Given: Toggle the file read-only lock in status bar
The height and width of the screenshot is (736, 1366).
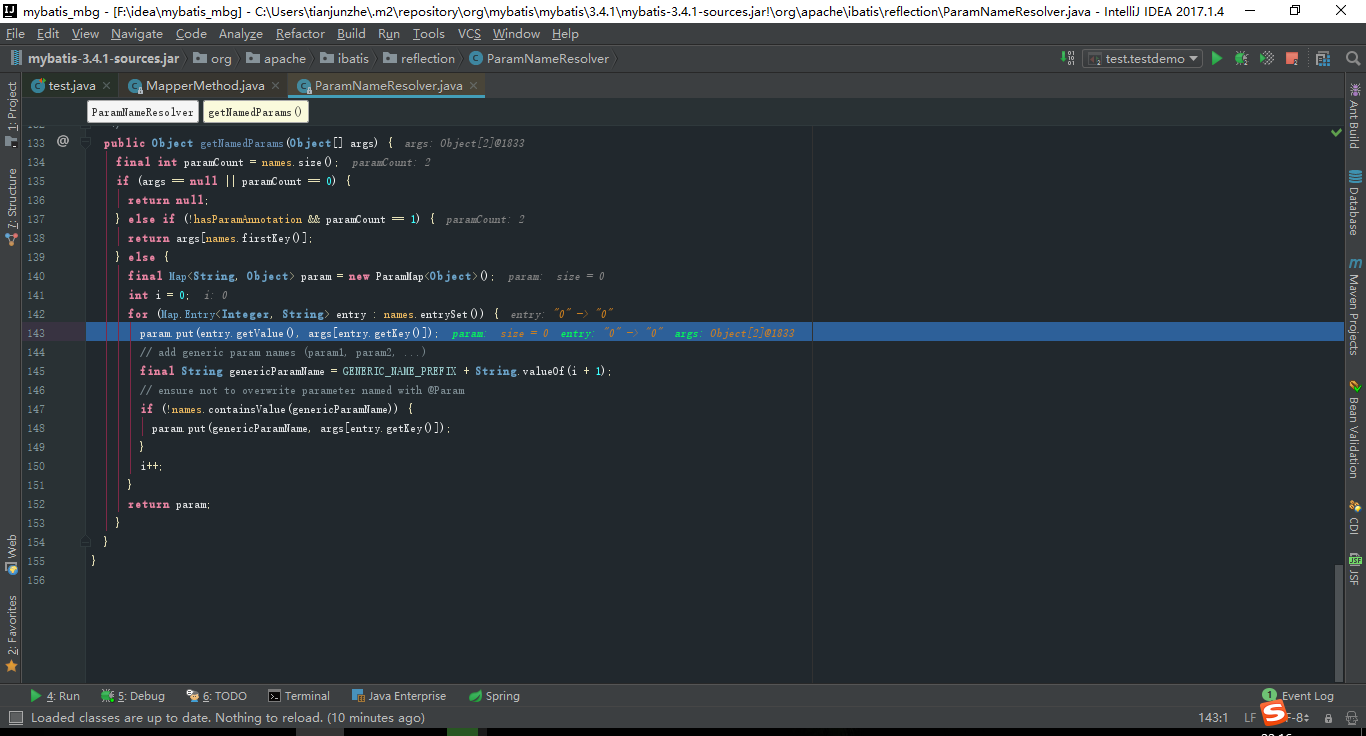Looking at the screenshot, I should pos(1329,717).
